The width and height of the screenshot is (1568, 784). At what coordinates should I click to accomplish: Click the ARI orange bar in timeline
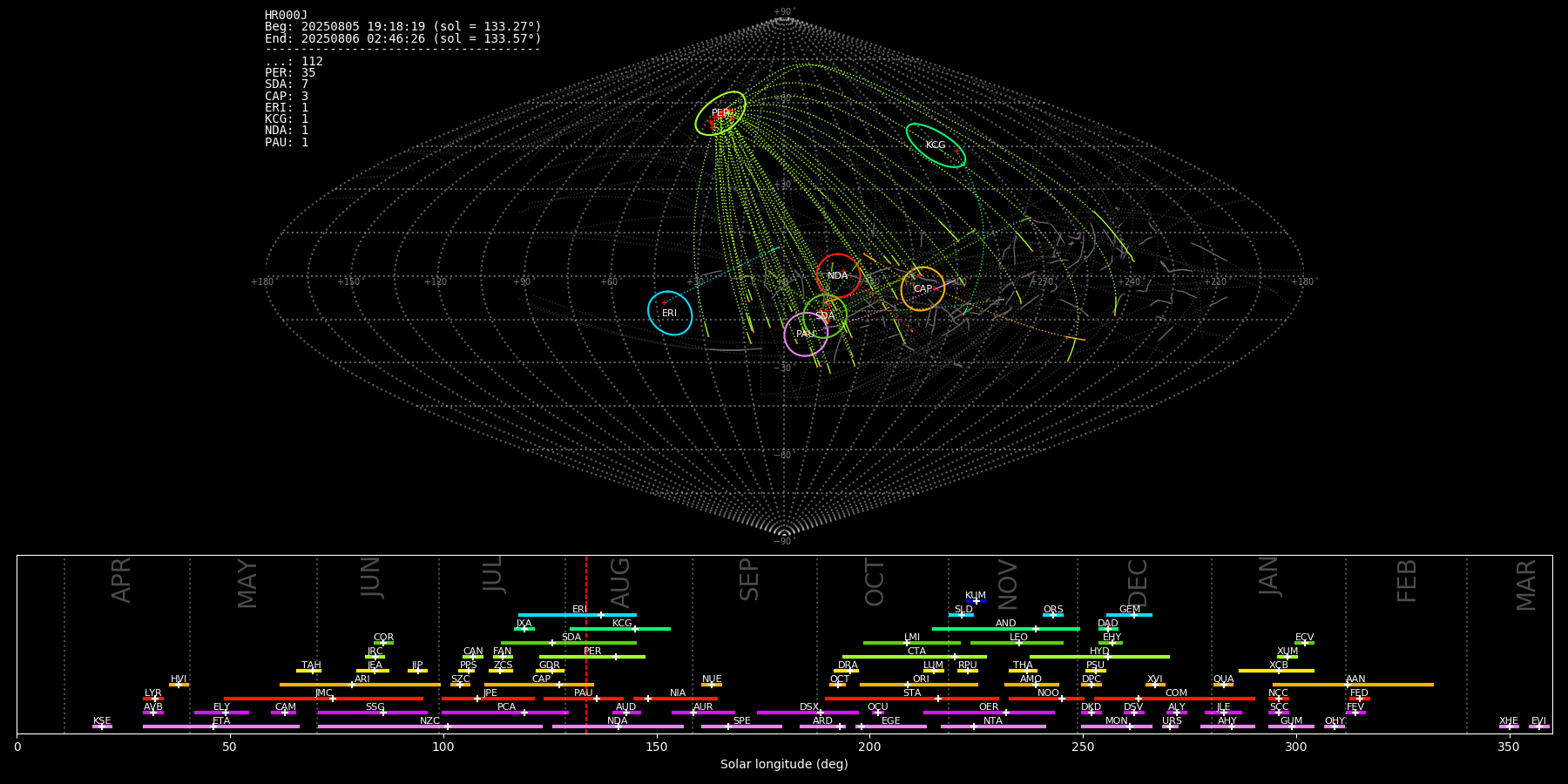click(361, 685)
